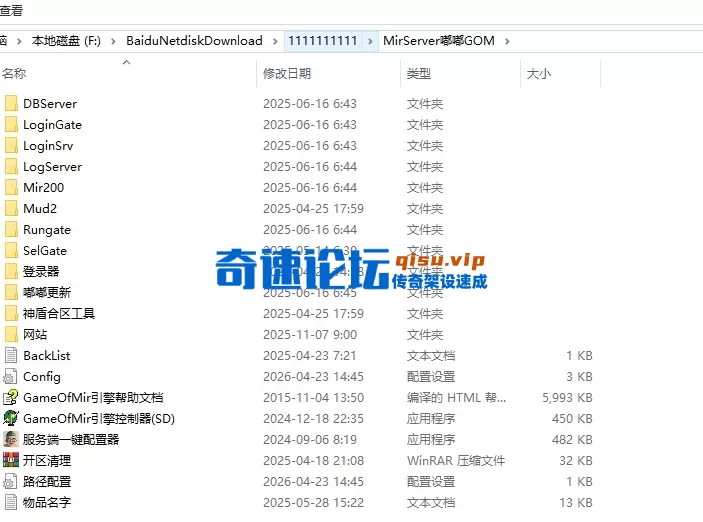The height and width of the screenshot is (522, 703).
Task: Select the file name 物品名字
Action: (x=47, y=503)
